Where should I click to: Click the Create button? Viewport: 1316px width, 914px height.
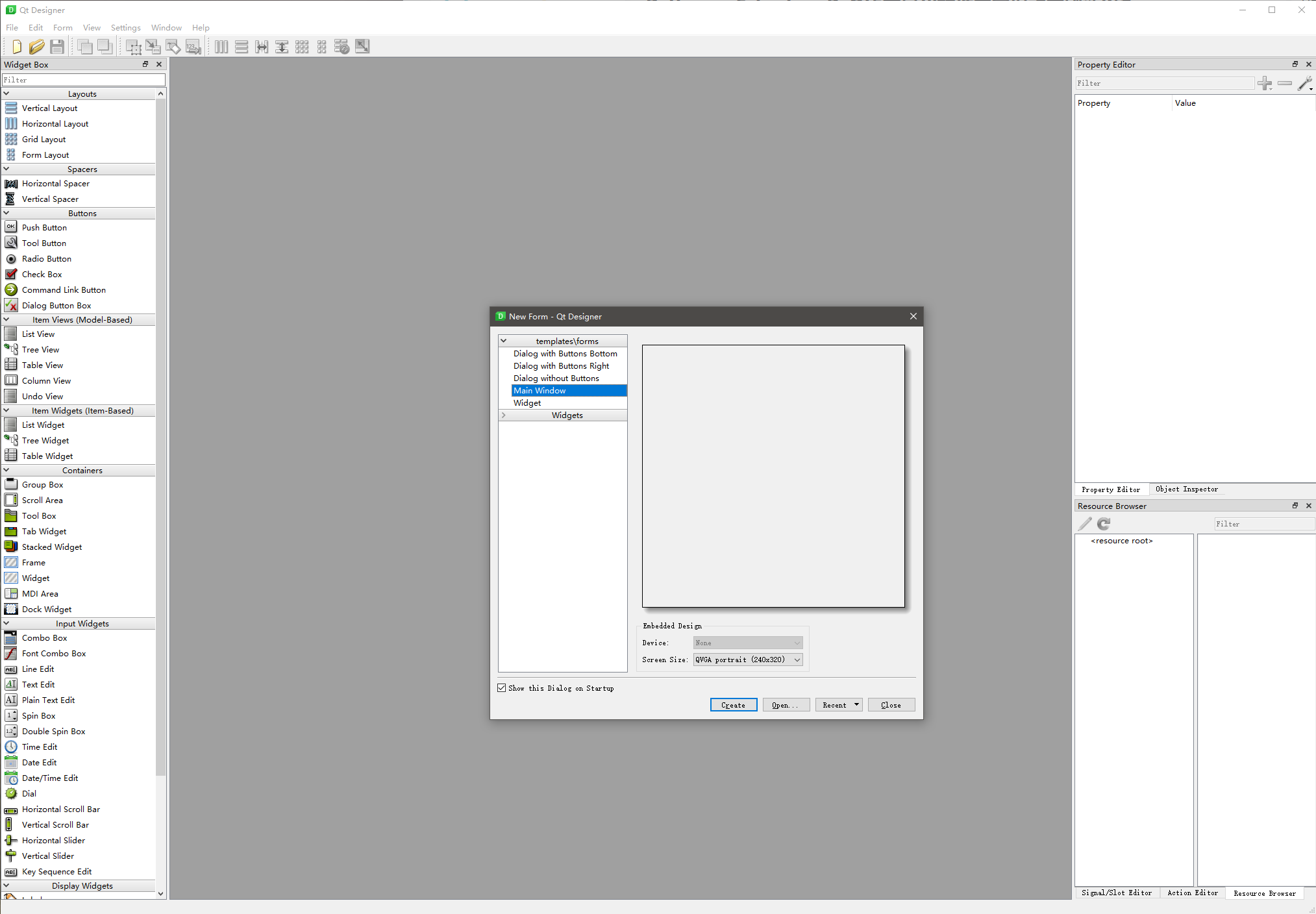(x=734, y=705)
